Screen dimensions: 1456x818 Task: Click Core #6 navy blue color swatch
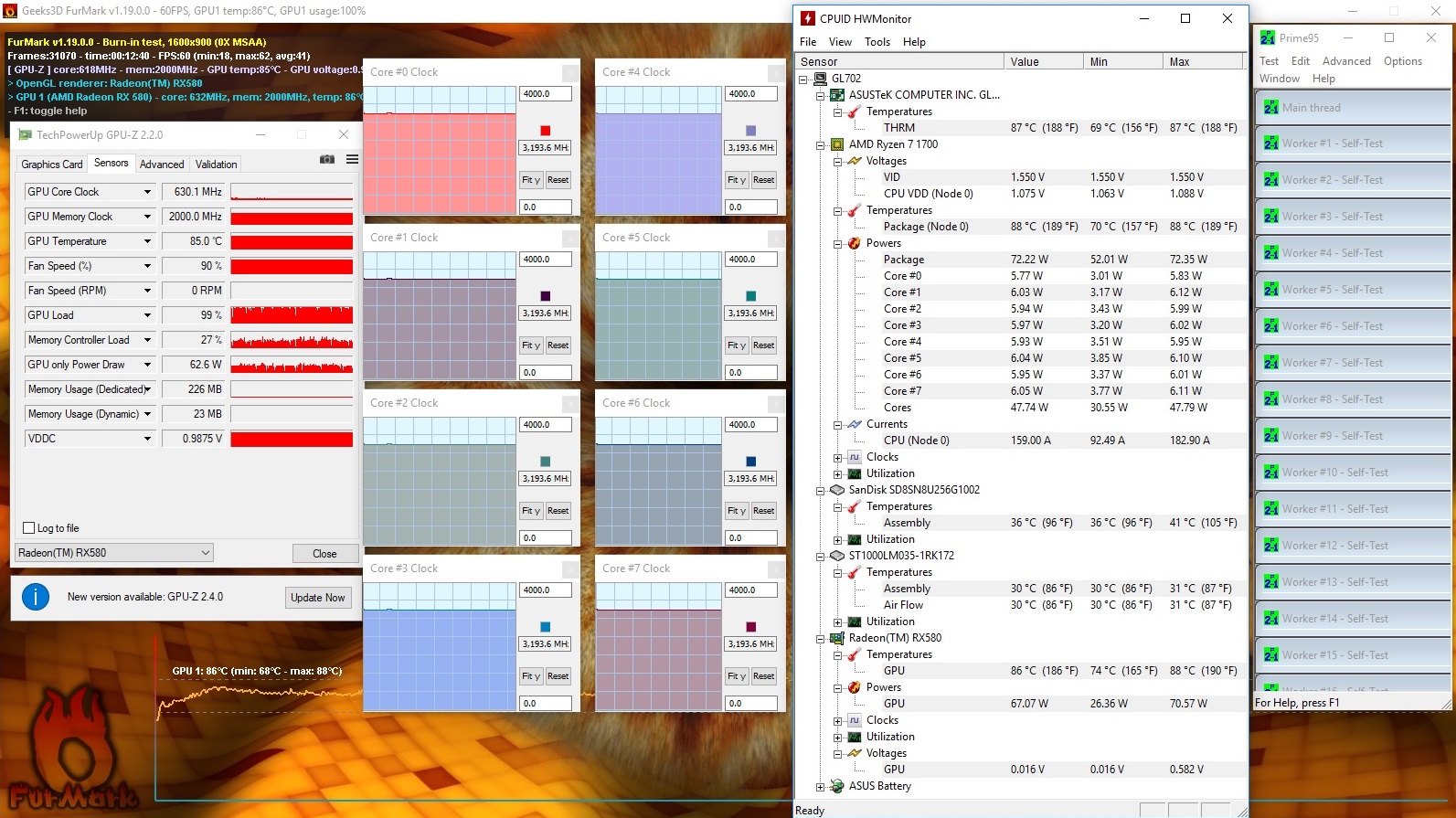(x=751, y=462)
